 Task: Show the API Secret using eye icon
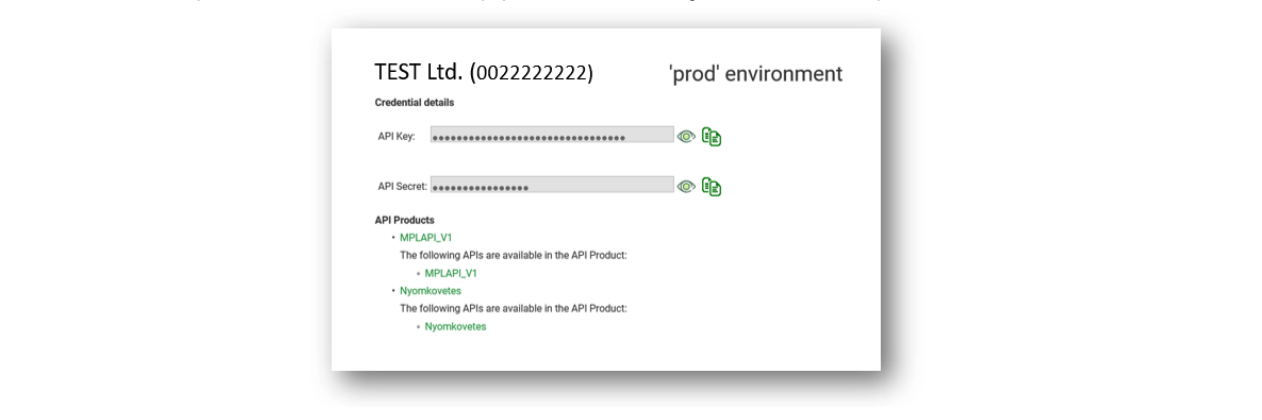[686, 186]
